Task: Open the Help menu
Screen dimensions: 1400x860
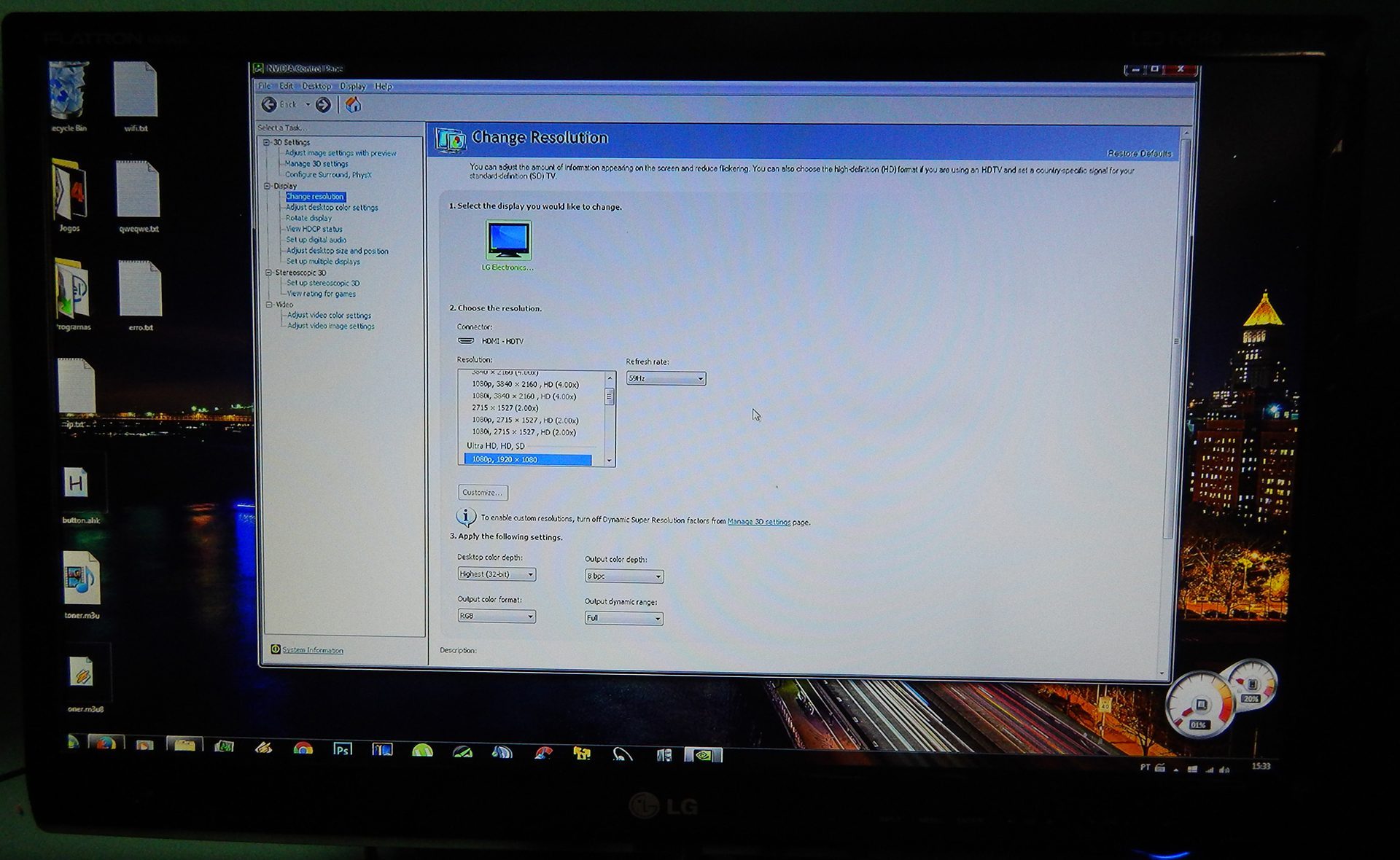Action: pos(384,86)
